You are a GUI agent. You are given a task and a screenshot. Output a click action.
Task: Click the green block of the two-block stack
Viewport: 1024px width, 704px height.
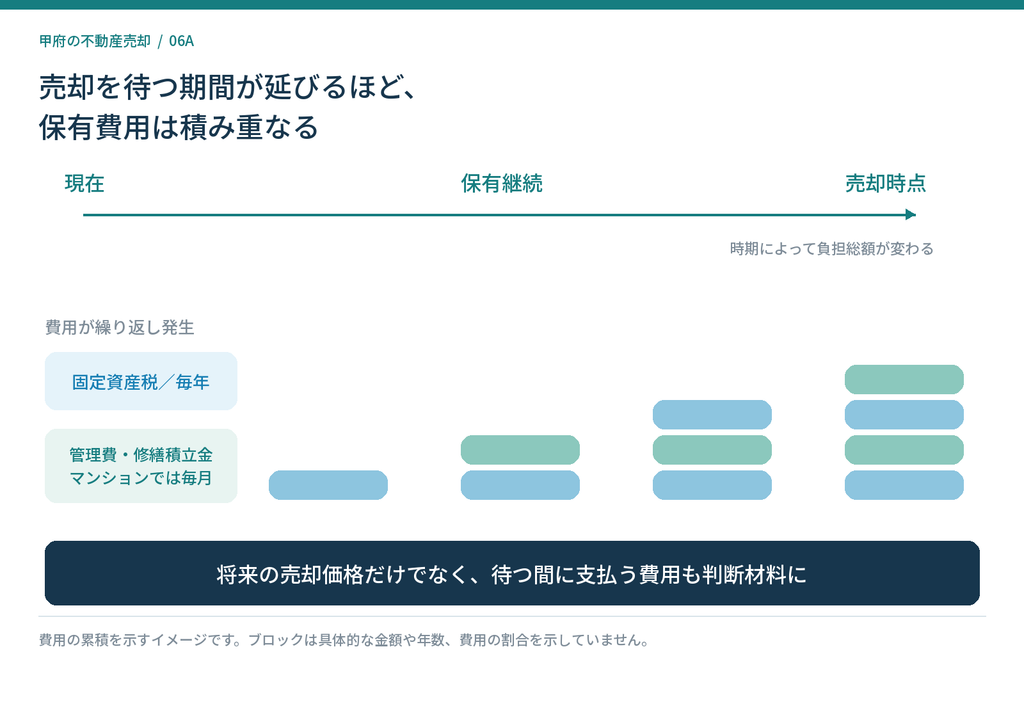click(520, 450)
